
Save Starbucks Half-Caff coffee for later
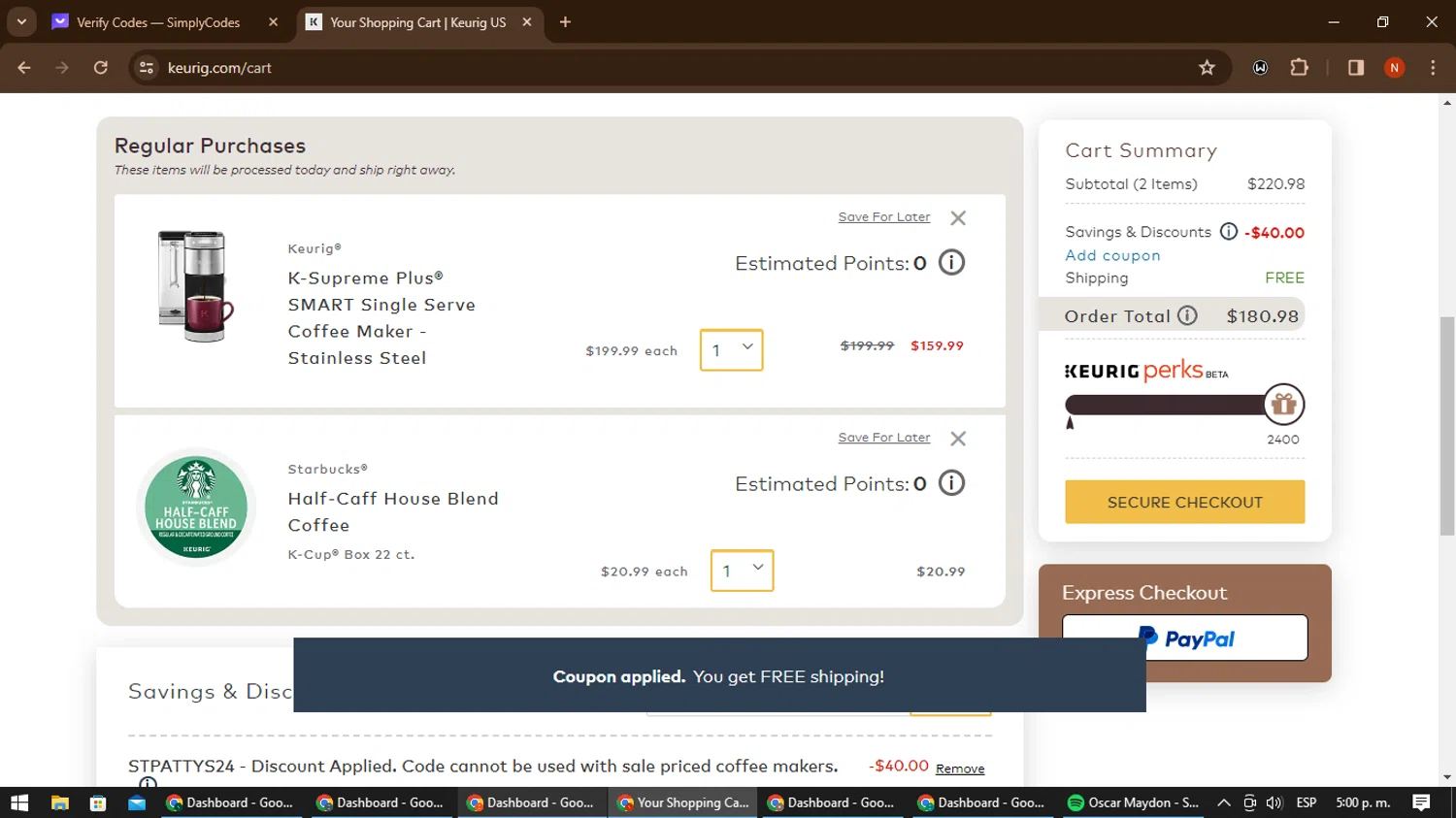pyautogui.click(x=884, y=438)
